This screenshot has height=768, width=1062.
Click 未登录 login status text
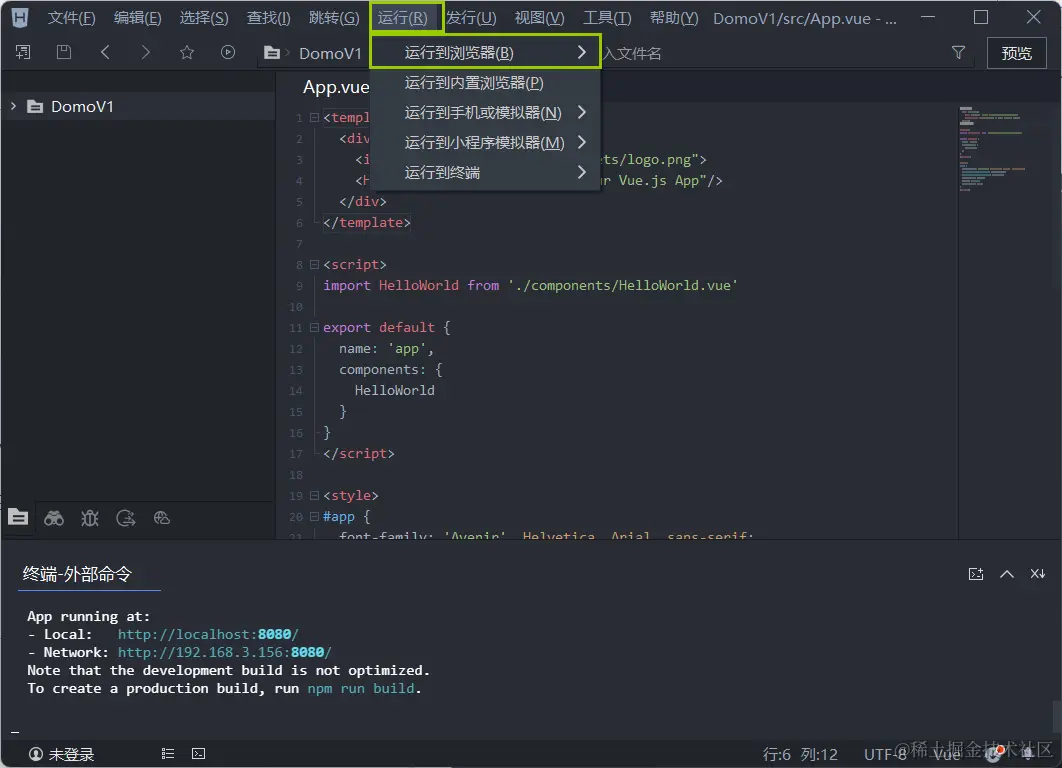pos(71,754)
